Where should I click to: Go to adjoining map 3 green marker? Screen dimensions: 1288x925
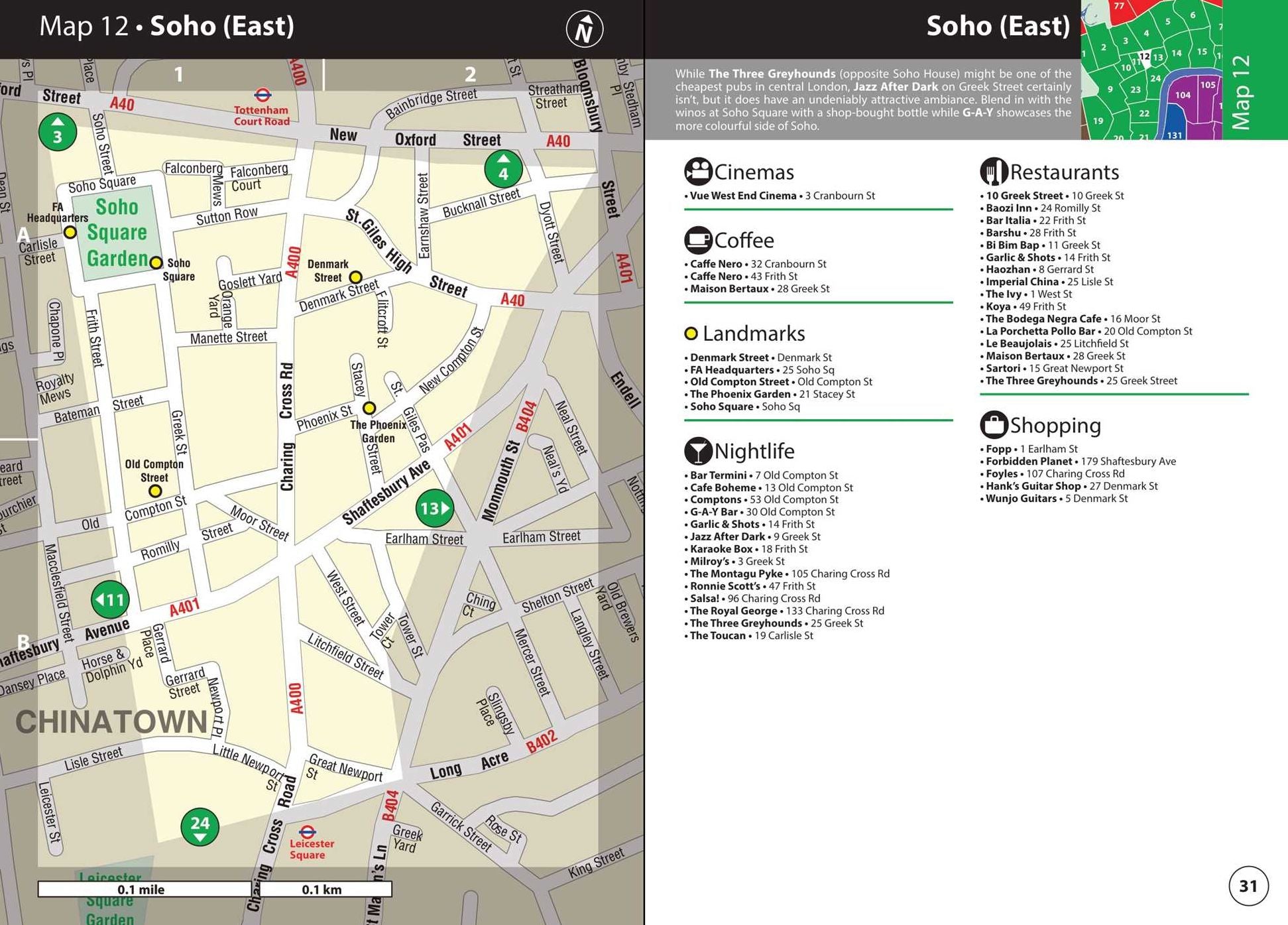point(58,132)
